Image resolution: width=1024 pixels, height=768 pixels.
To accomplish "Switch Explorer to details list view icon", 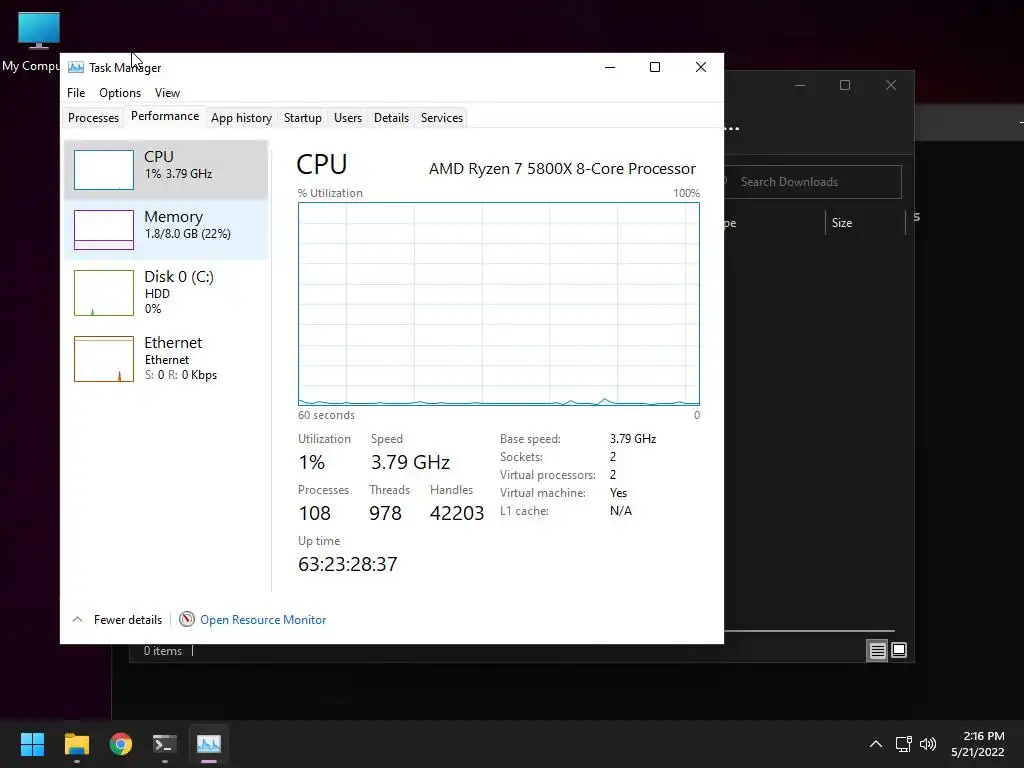I will [x=877, y=650].
